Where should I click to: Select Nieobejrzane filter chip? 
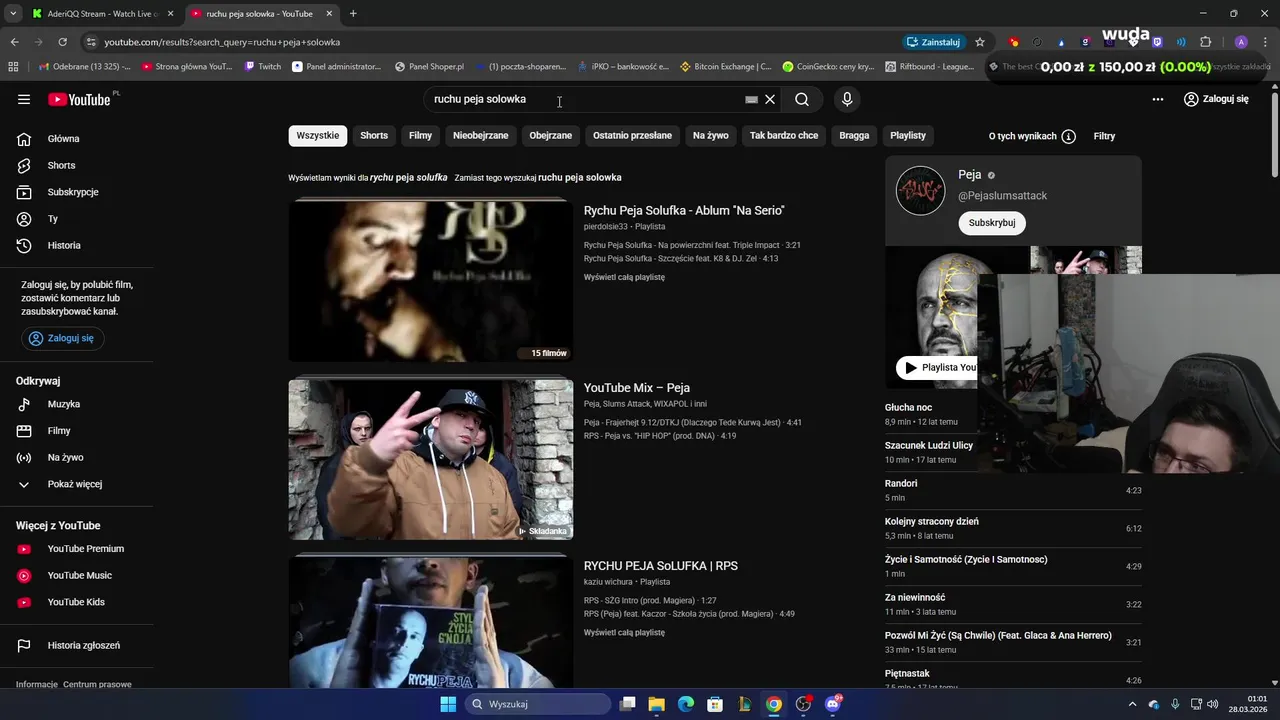click(481, 136)
